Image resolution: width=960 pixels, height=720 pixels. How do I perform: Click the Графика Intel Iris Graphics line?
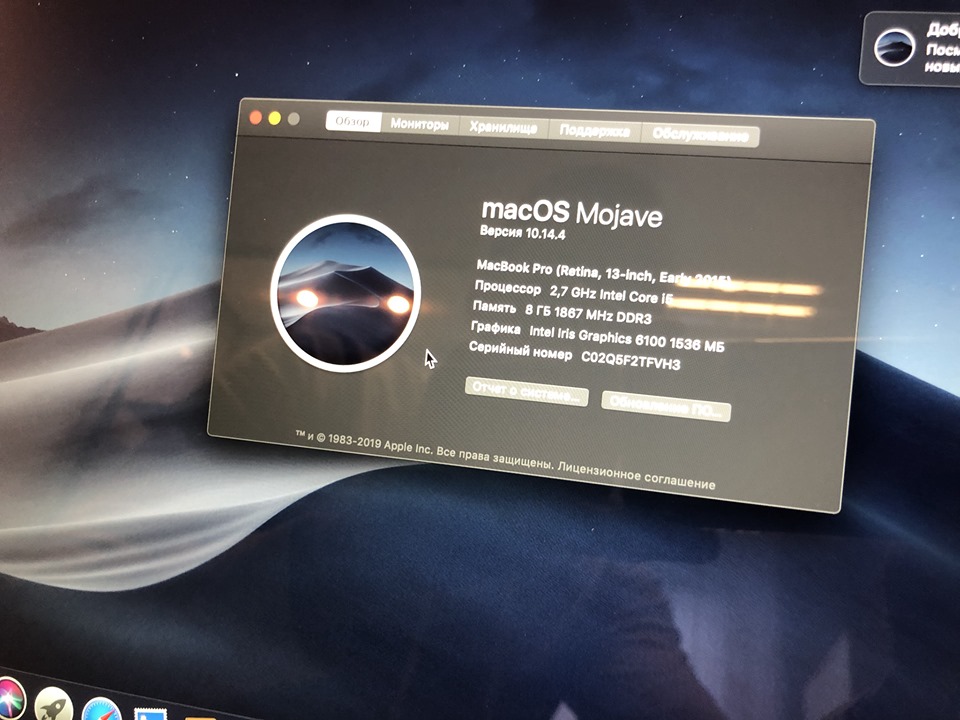[598, 337]
